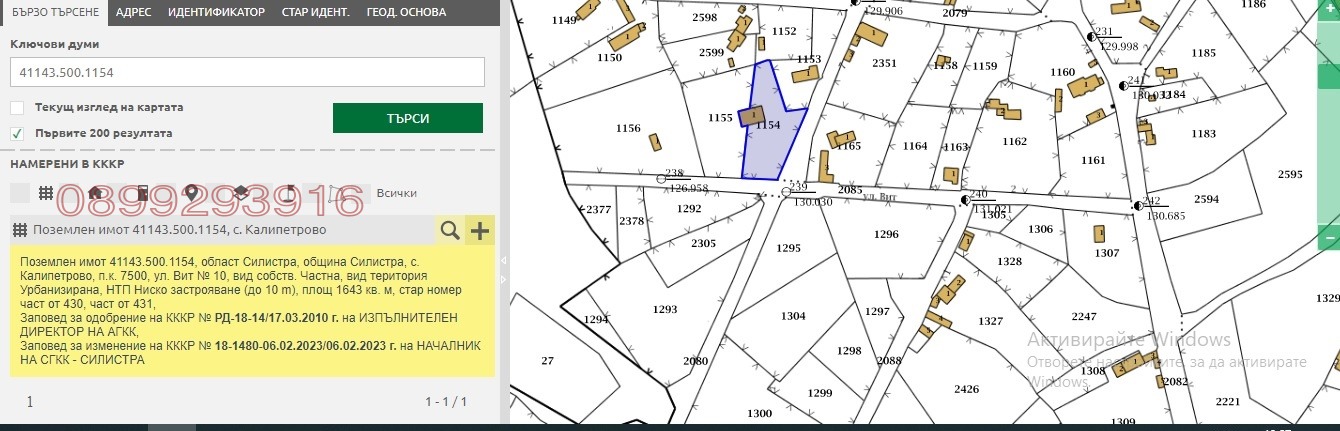Uncheck 'Първите 200 резултата' option
Screen dimensions: 1340x431
coord(17,133)
